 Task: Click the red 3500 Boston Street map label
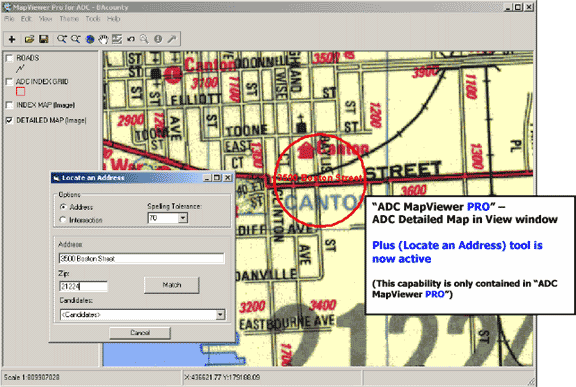pyautogui.click(x=320, y=178)
